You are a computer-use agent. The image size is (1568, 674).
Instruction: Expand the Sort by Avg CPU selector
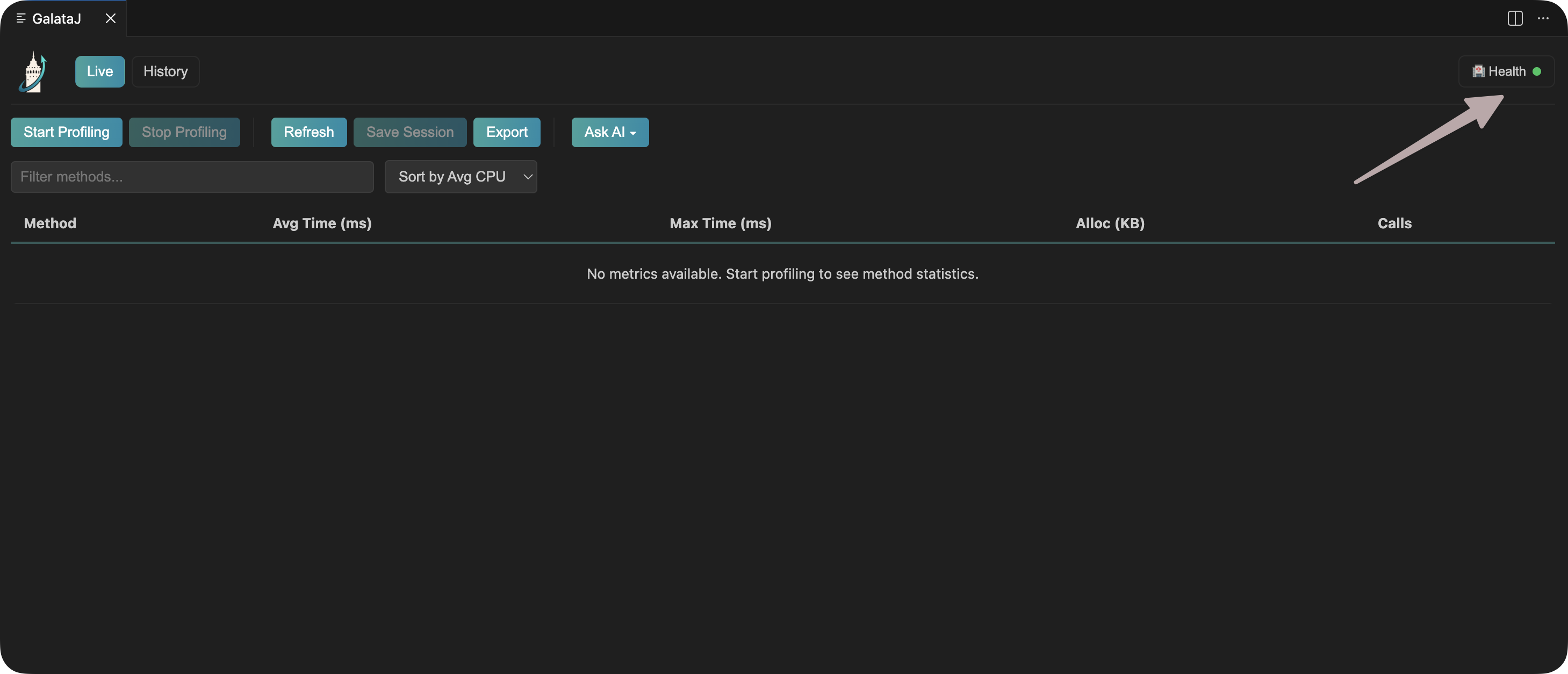[x=460, y=176]
